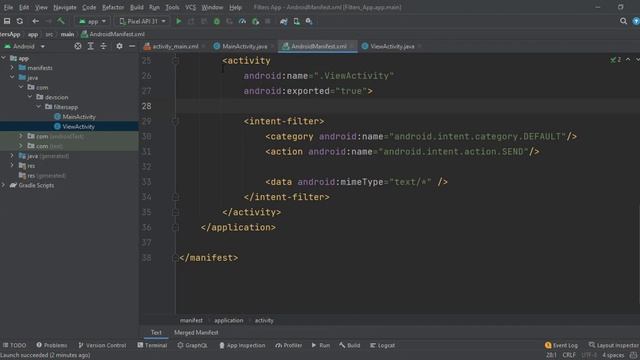This screenshot has width=640, height=360.
Task: Select the Text bottom editor tab
Action: (x=156, y=333)
